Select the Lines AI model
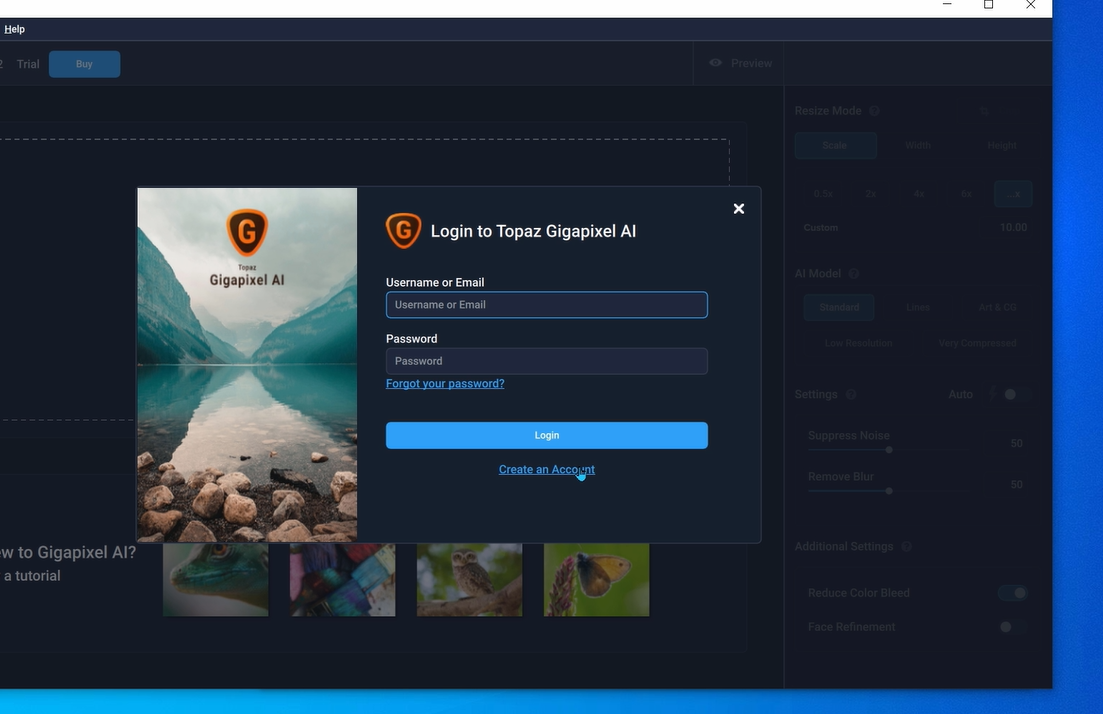The width and height of the screenshot is (1103, 714). 918,307
